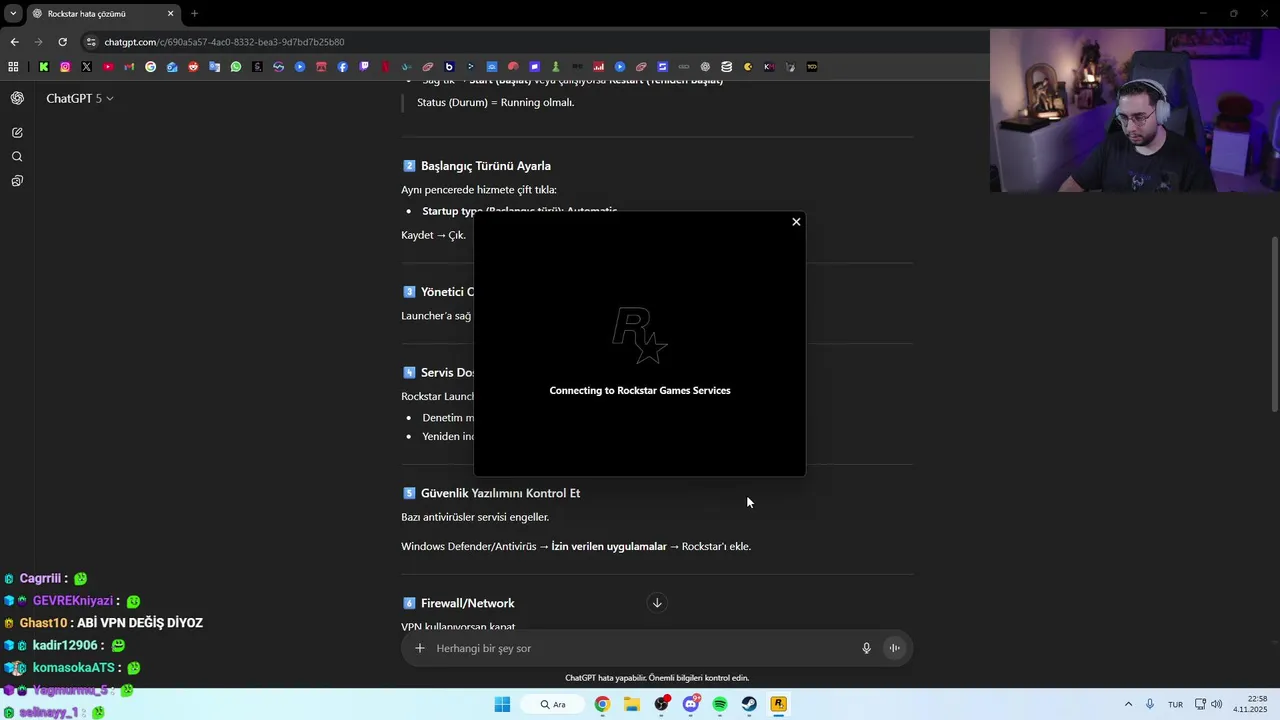The width and height of the screenshot is (1280, 720).
Task: Click 'Connecting to Rockstar Games Services' text
Action: click(640, 390)
